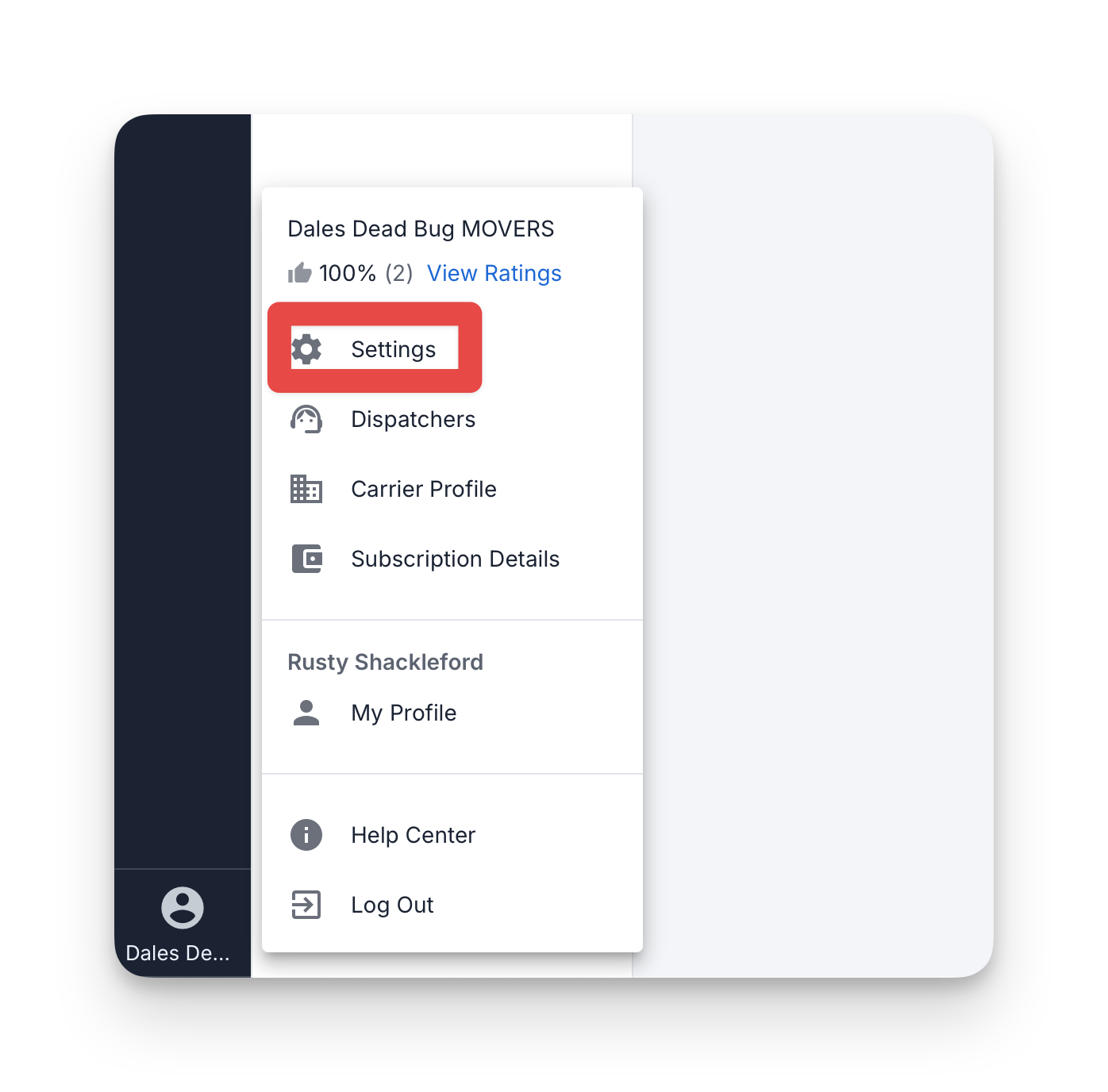Click the Help Center info icon
This screenshot has width=1108, height=1092.
click(306, 835)
